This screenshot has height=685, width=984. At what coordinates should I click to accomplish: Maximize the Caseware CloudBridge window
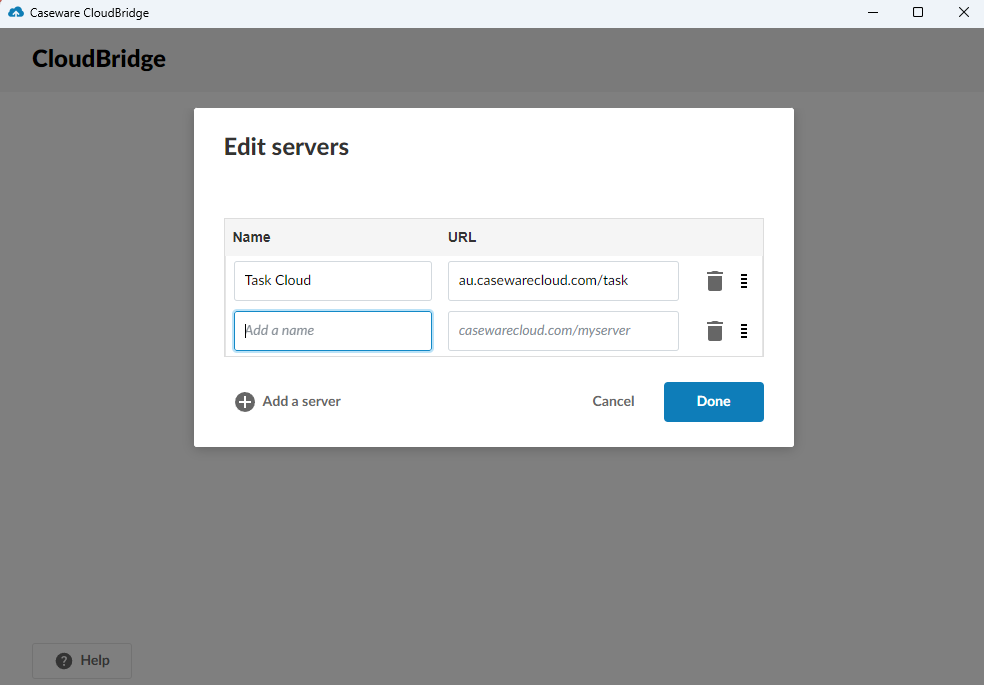coord(917,13)
